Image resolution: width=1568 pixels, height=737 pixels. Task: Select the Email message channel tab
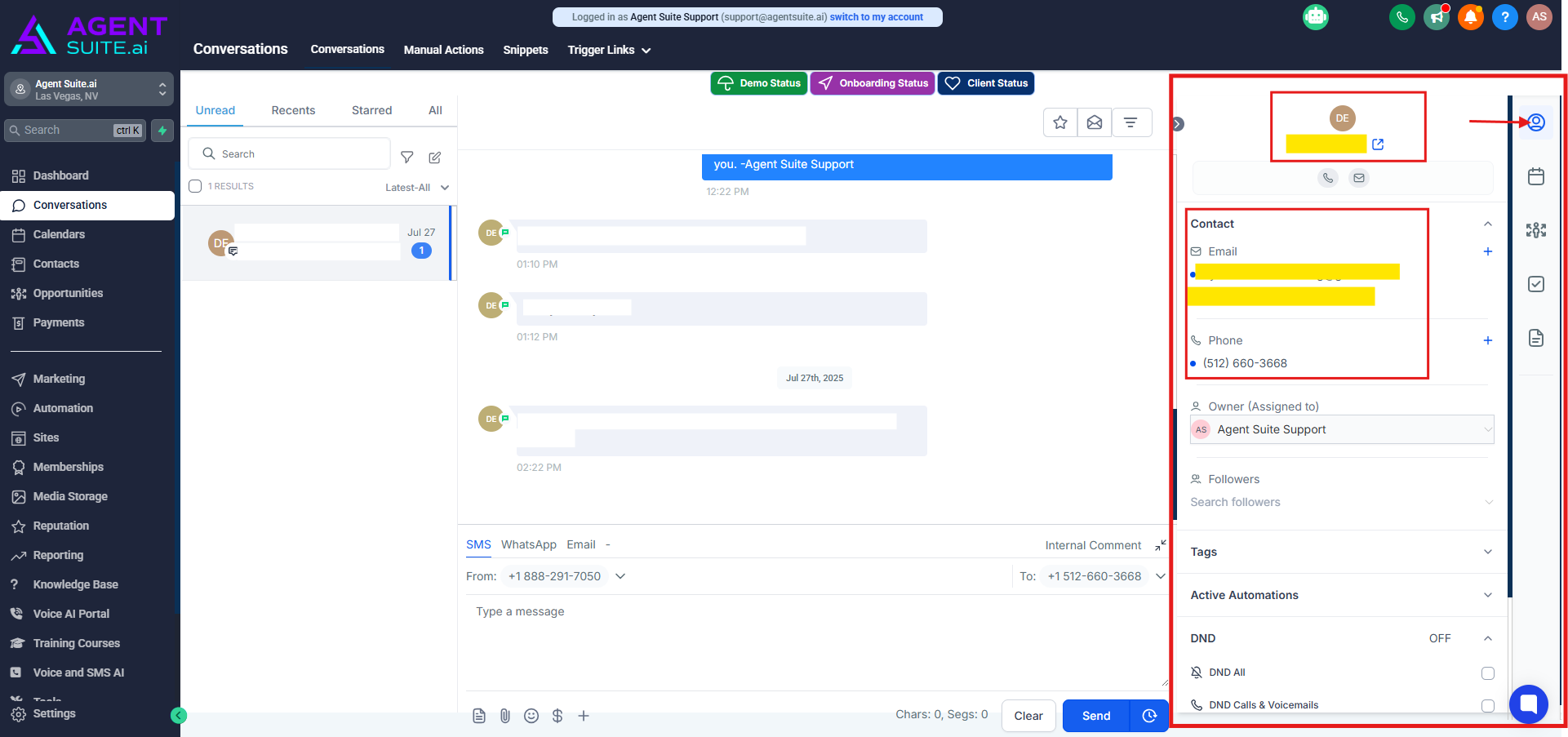[581, 544]
